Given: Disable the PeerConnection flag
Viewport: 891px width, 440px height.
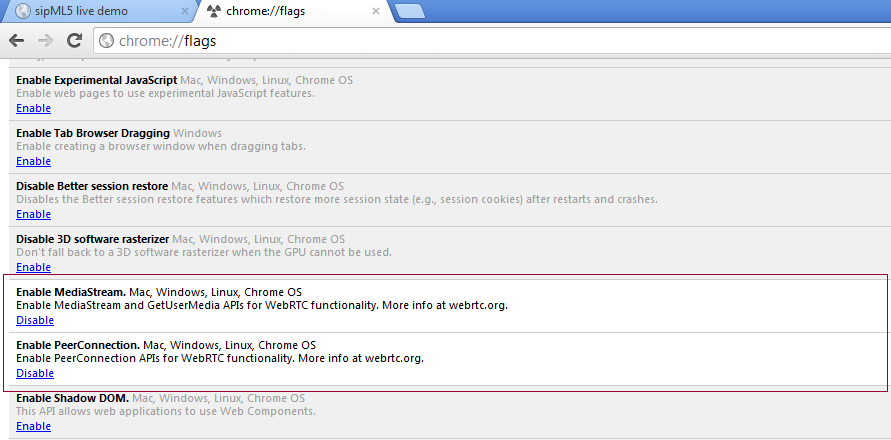Looking at the screenshot, I should click(35, 373).
